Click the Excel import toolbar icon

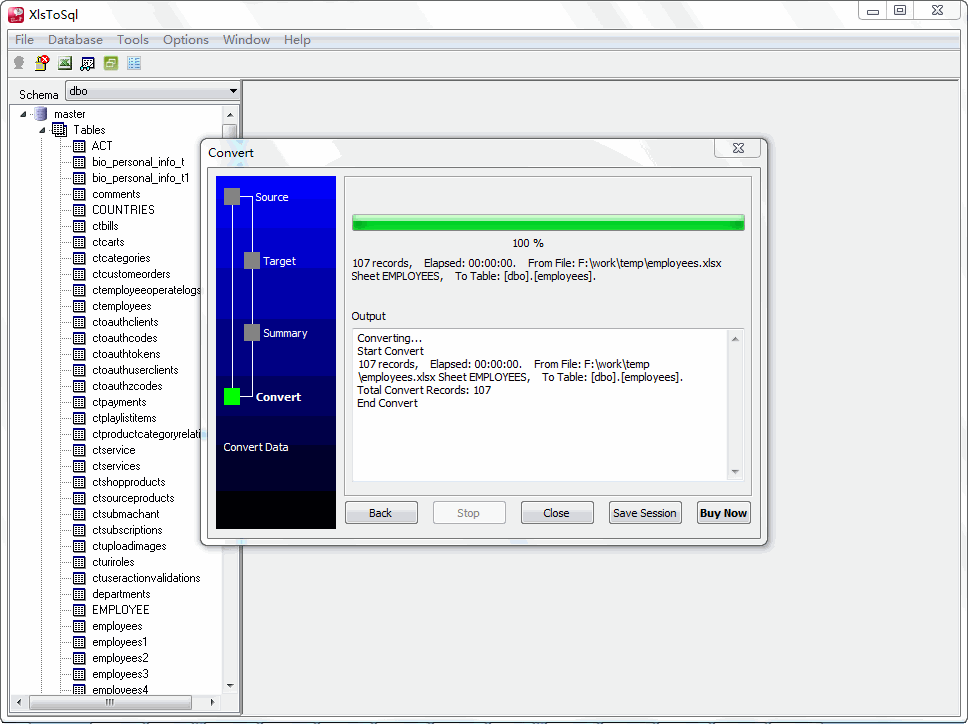pos(65,63)
